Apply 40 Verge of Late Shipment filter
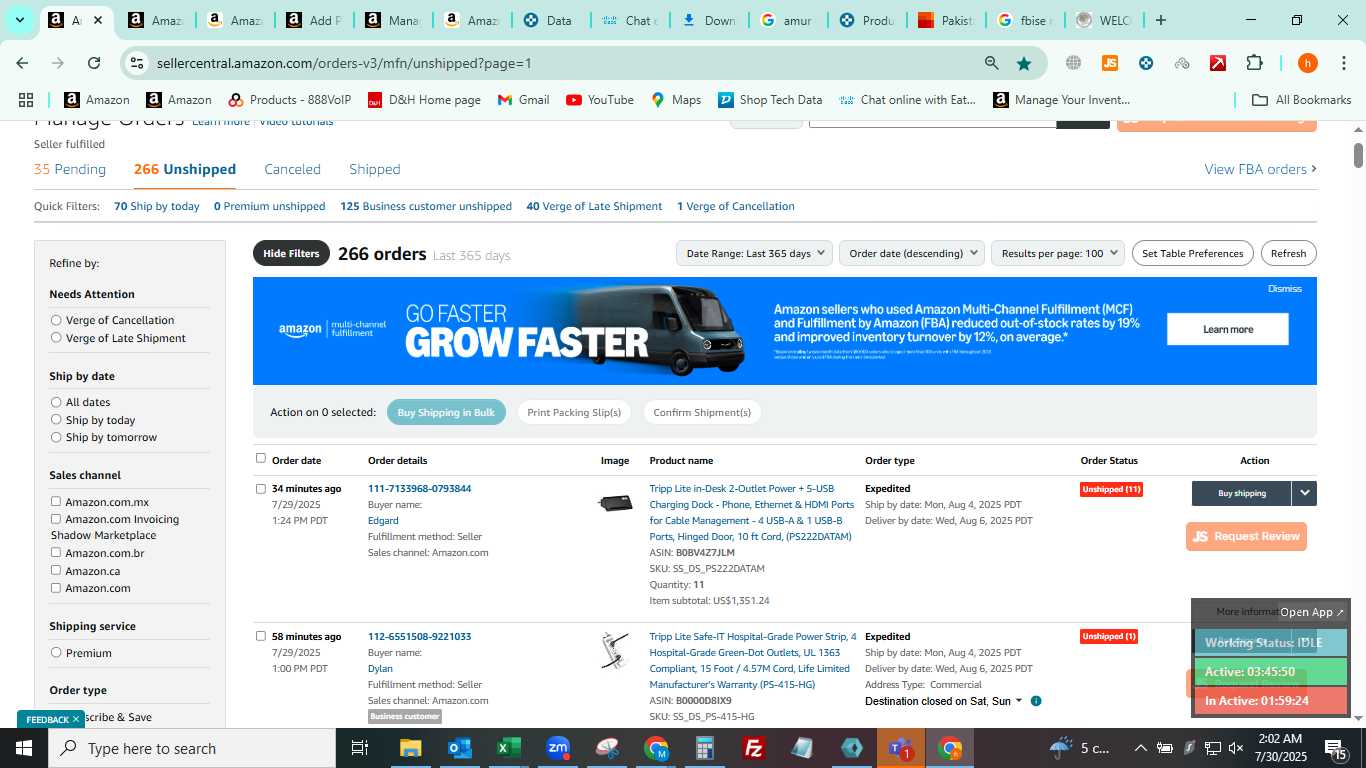1366x768 pixels. coord(594,206)
